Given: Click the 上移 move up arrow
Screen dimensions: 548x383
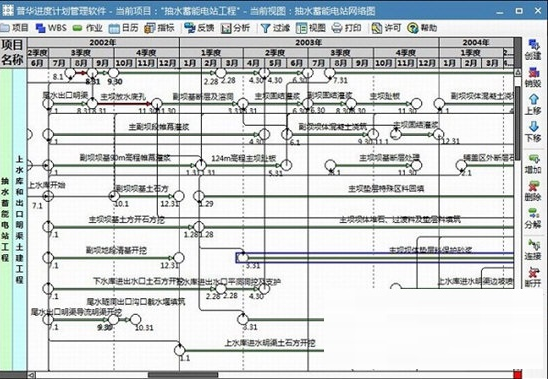Looking at the screenshot, I should [x=533, y=104].
